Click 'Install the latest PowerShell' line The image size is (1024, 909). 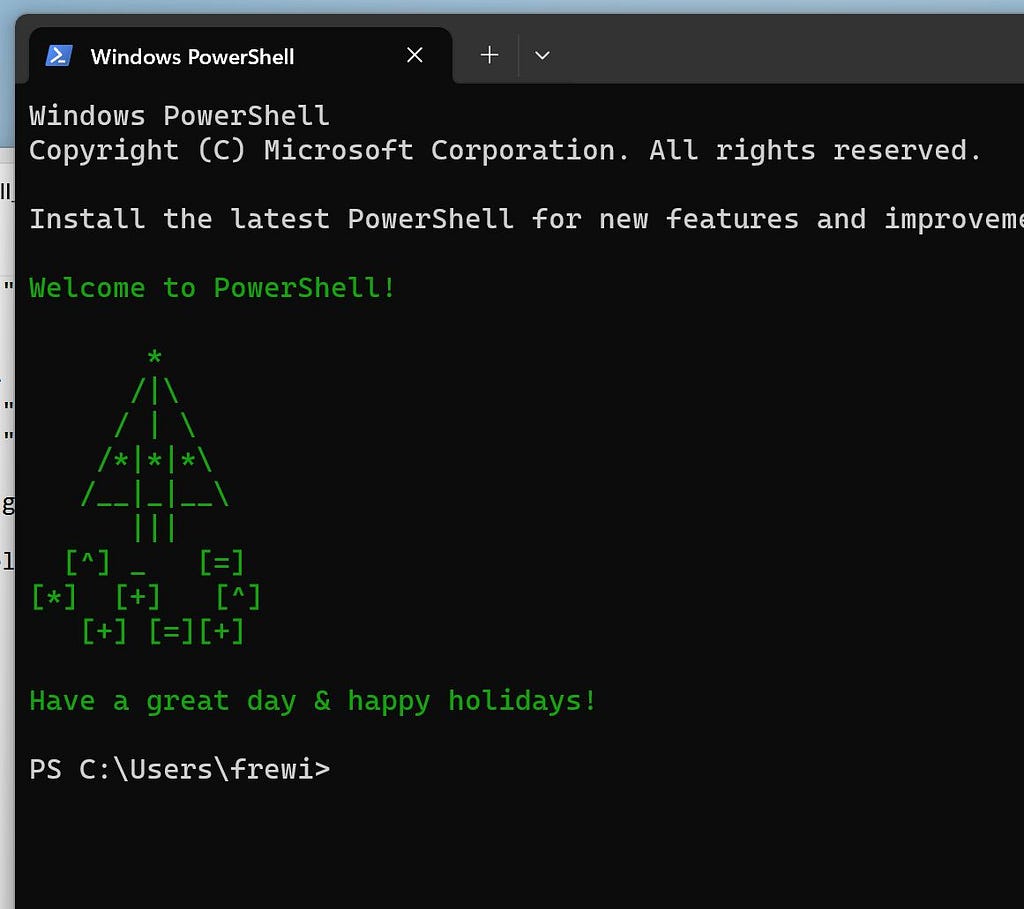[x=526, y=219]
